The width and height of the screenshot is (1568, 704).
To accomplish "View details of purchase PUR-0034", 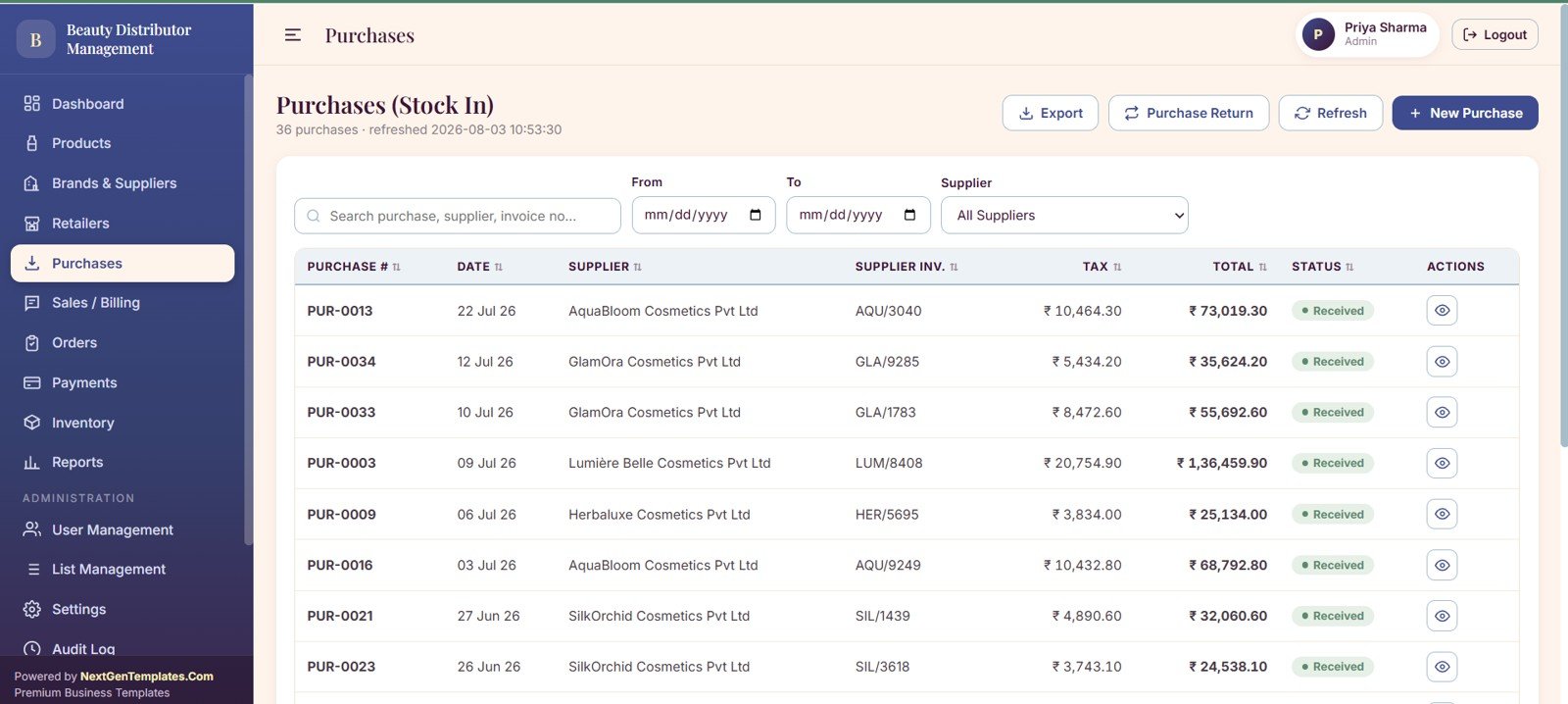I will (1442, 362).
